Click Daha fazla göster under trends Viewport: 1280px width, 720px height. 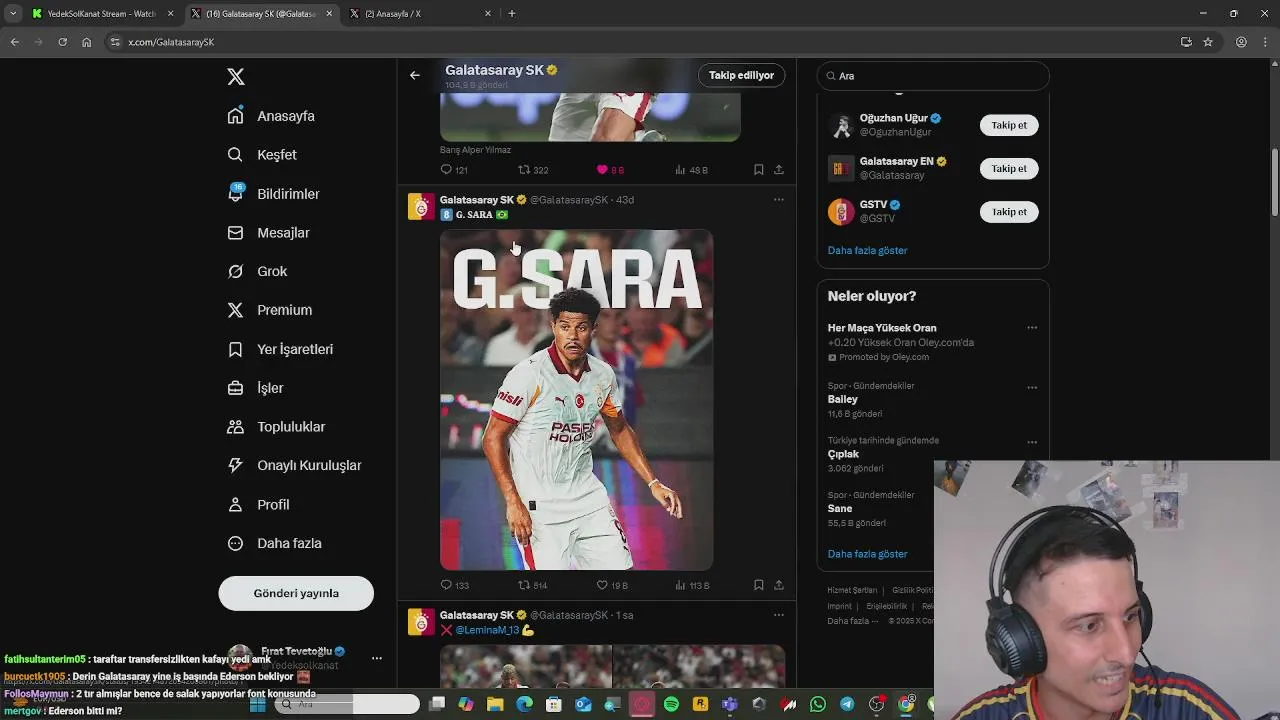click(867, 554)
